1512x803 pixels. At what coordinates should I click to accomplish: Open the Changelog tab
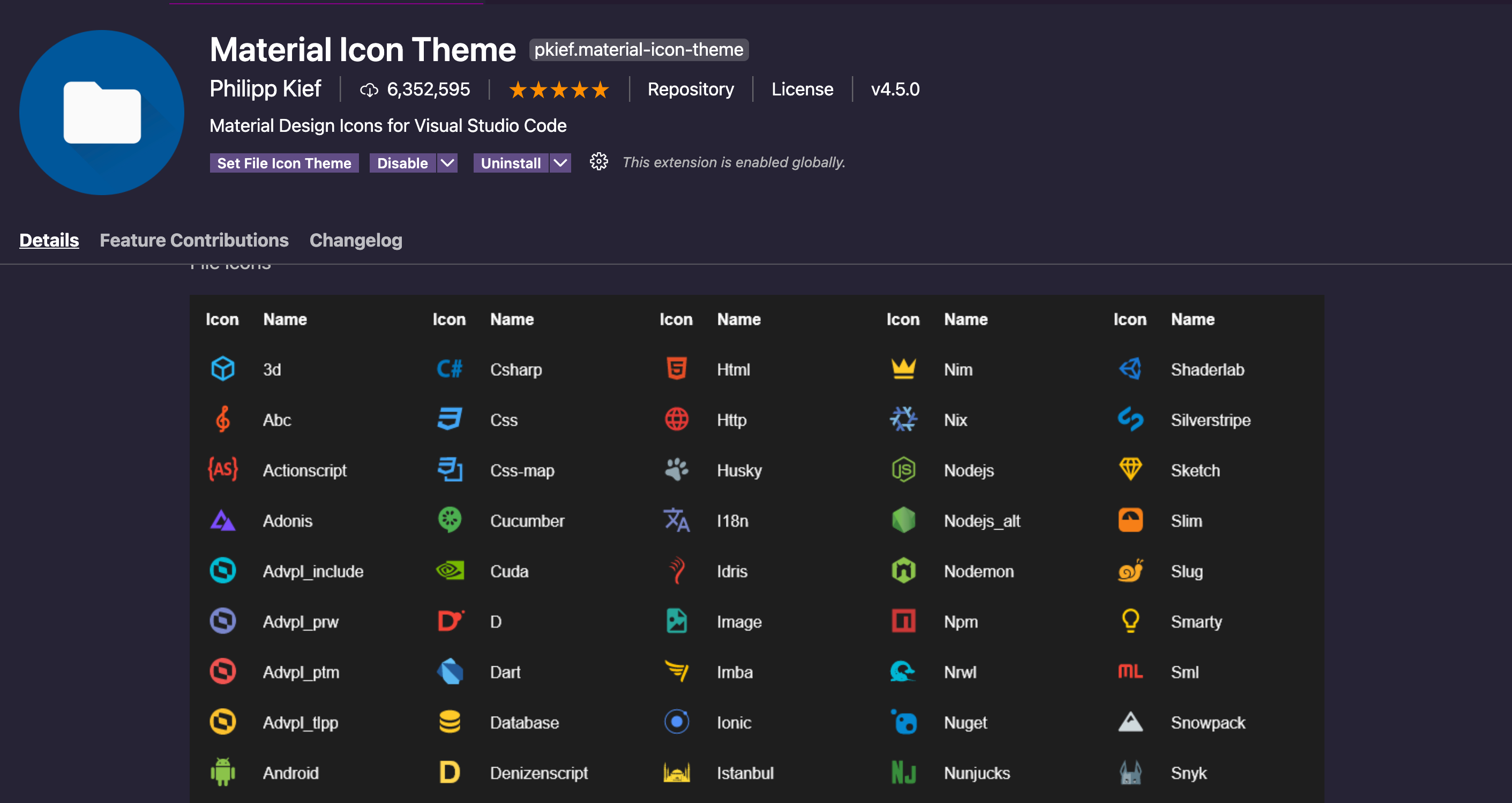coord(356,240)
